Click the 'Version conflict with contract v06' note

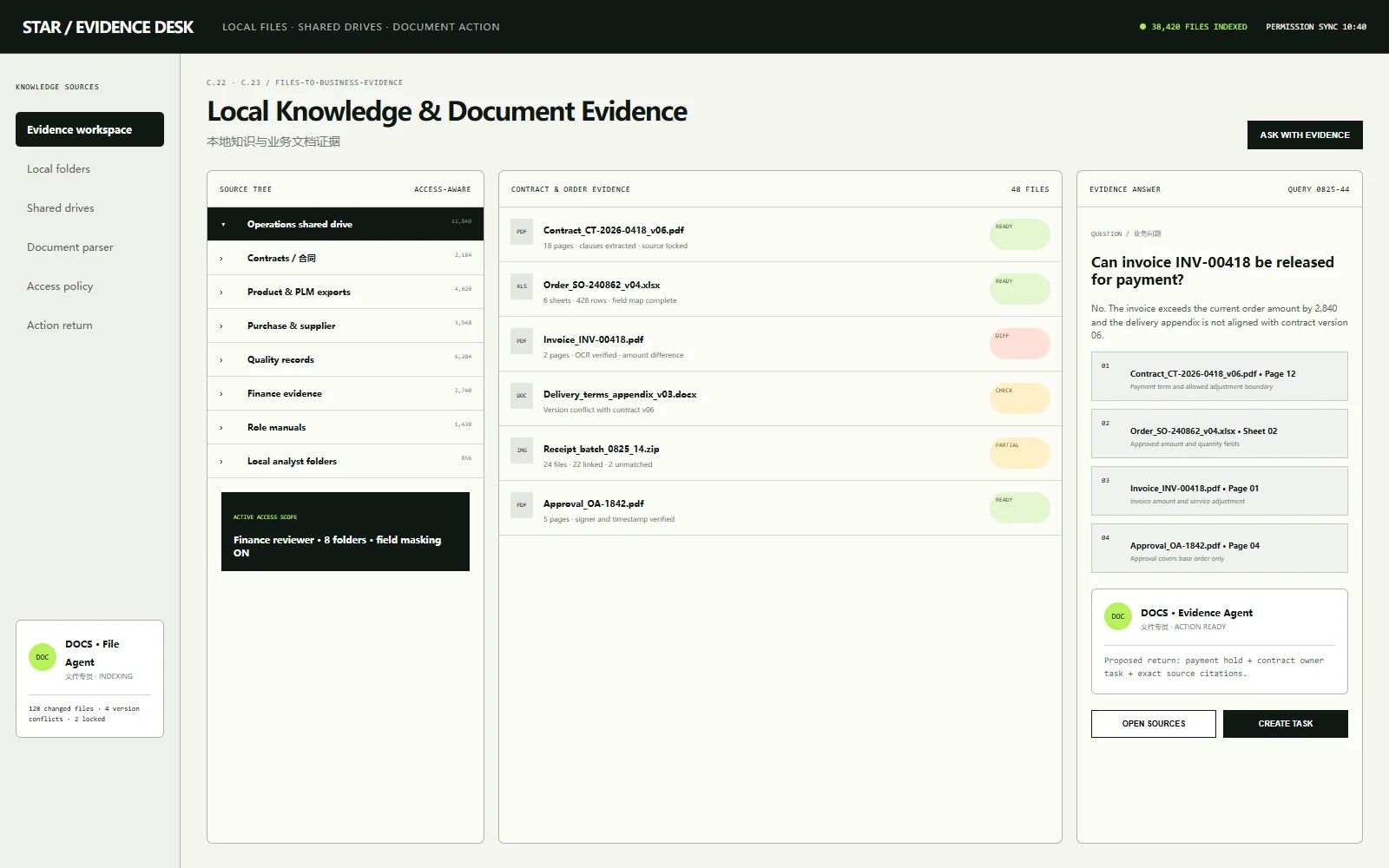click(x=598, y=410)
